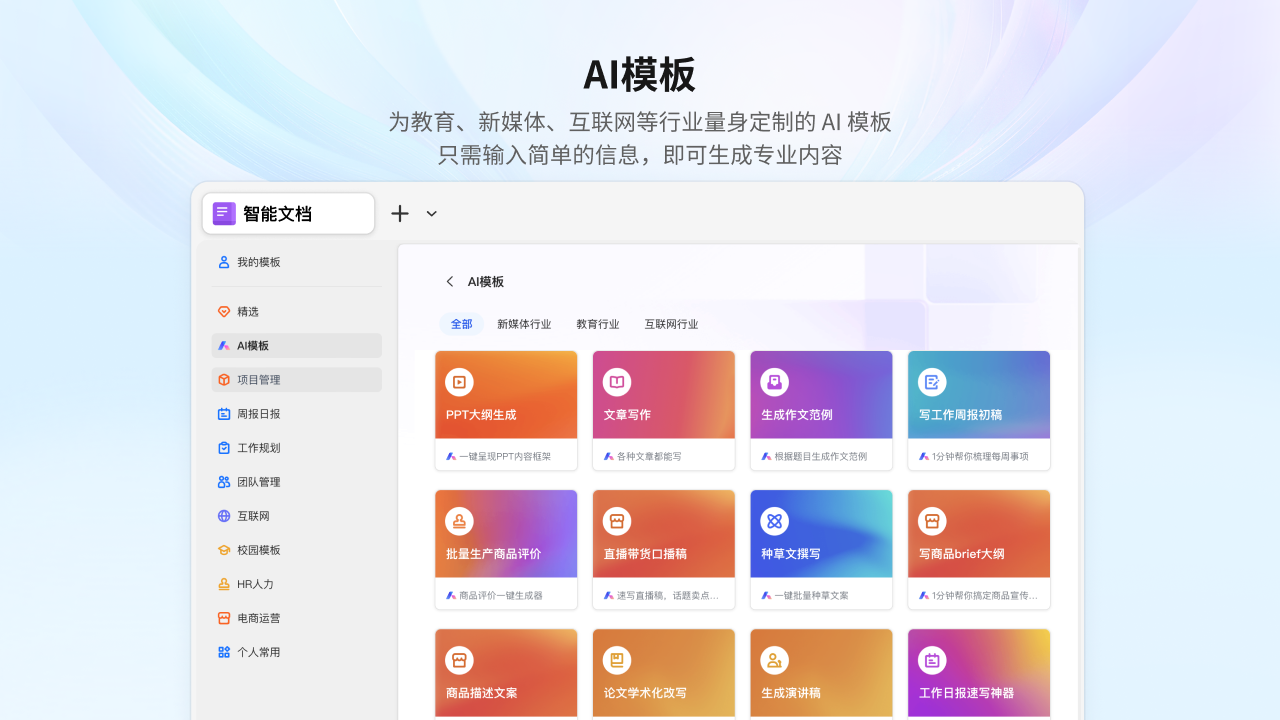
Task: Open the 校园模板 graduation icon
Action: pyautogui.click(x=222, y=549)
